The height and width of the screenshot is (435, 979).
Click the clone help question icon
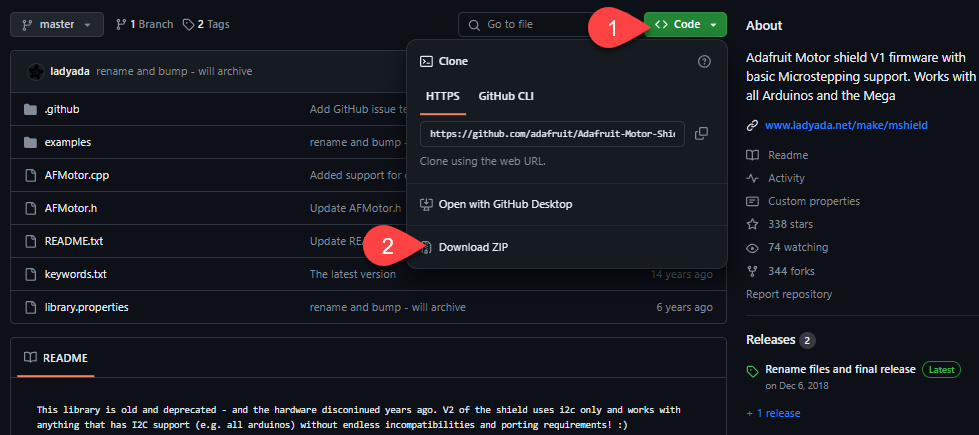[x=704, y=61]
